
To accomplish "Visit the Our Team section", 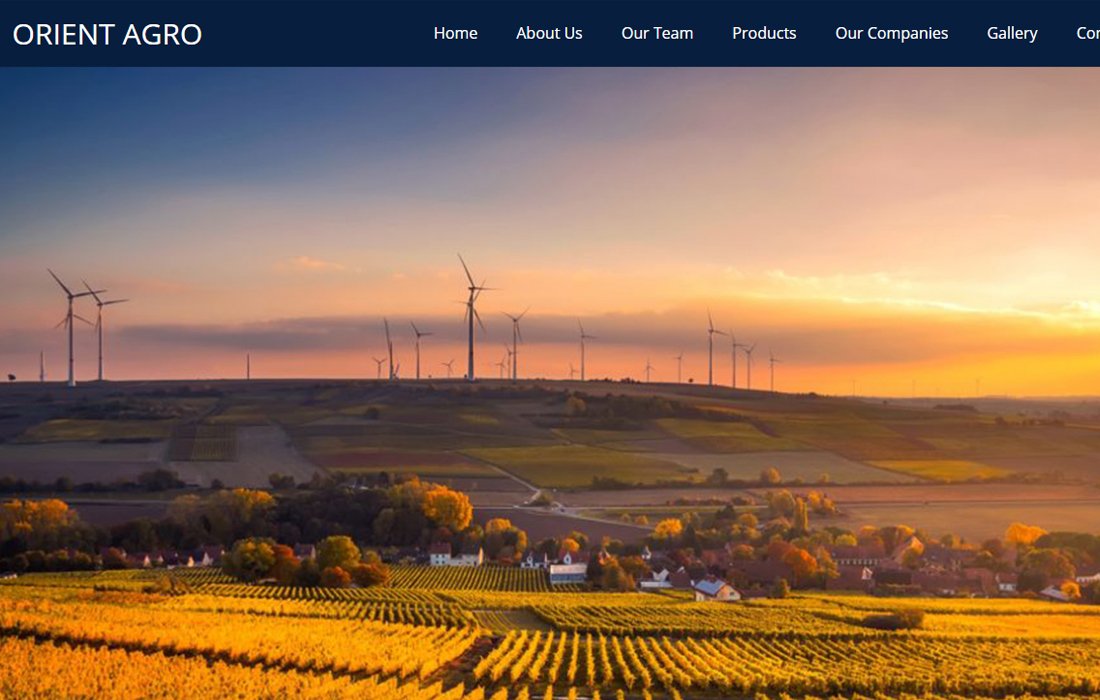I will click(657, 33).
